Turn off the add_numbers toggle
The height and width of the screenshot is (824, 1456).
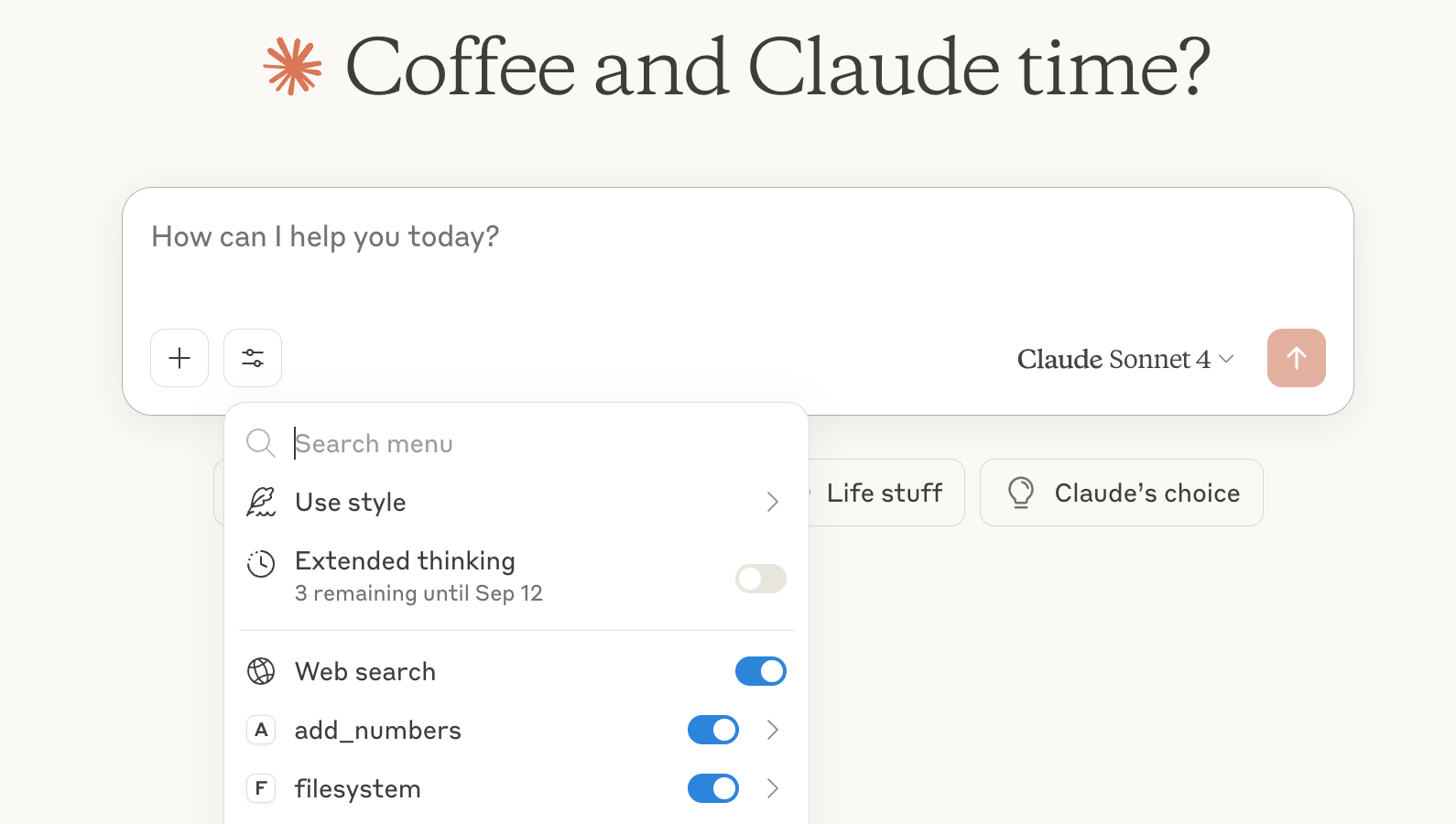click(713, 730)
